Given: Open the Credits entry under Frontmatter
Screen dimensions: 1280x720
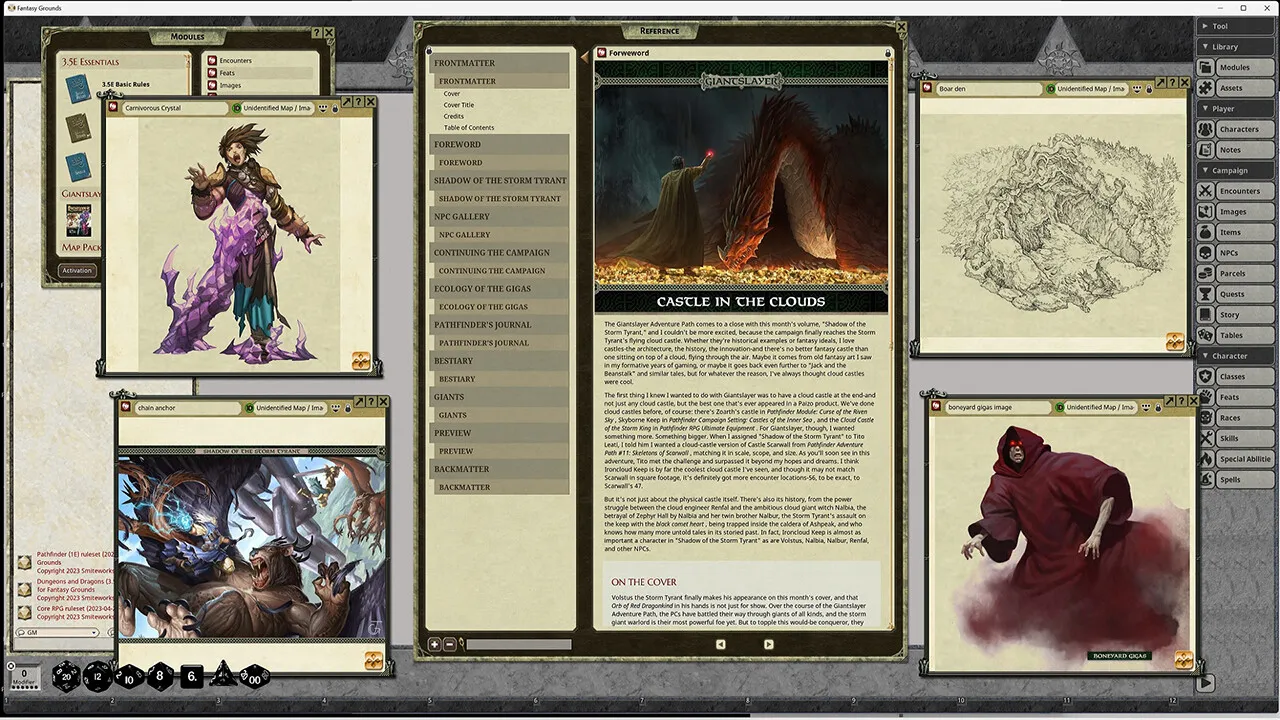Looking at the screenshot, I should (x=454, y=116).
